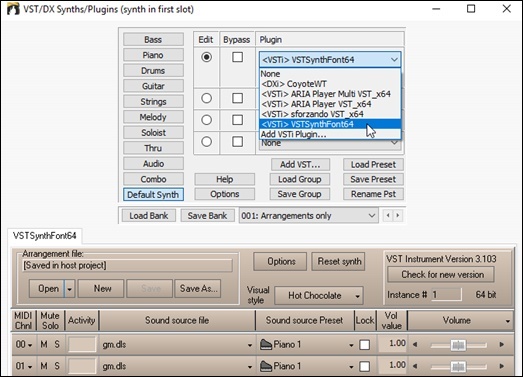Enable Bypass for second plugin slot
Viewport: 523px width, 377px height.
[237, 98]
